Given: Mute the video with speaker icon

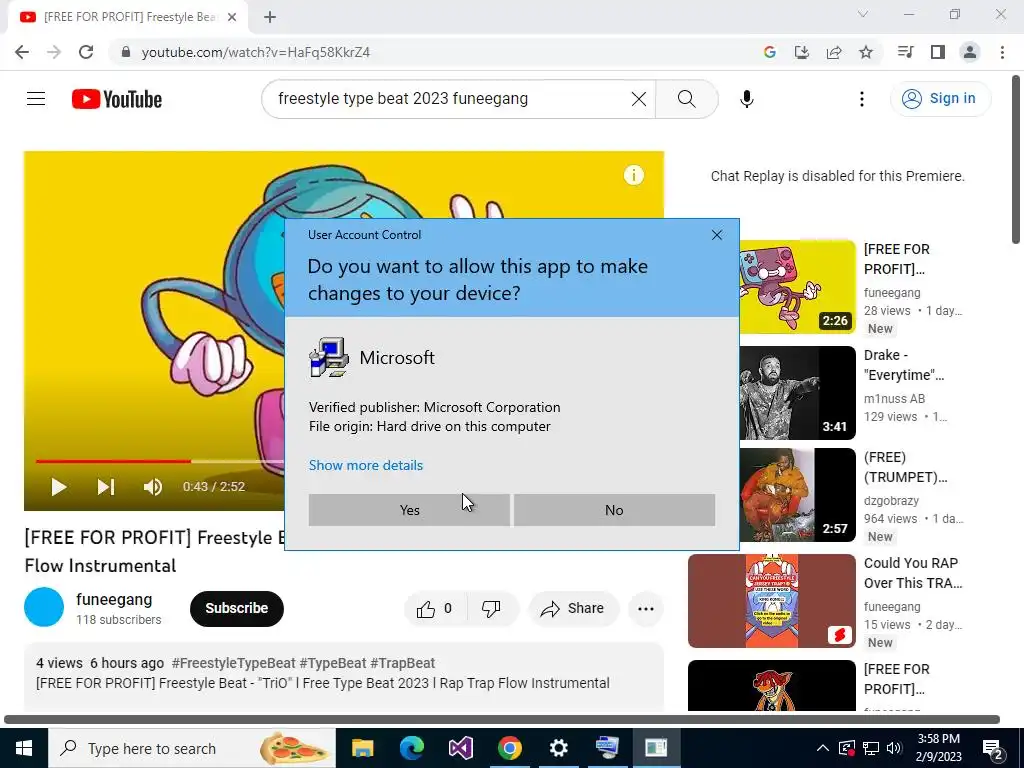Looking at the screenshot, I should [x=153, y=487].
